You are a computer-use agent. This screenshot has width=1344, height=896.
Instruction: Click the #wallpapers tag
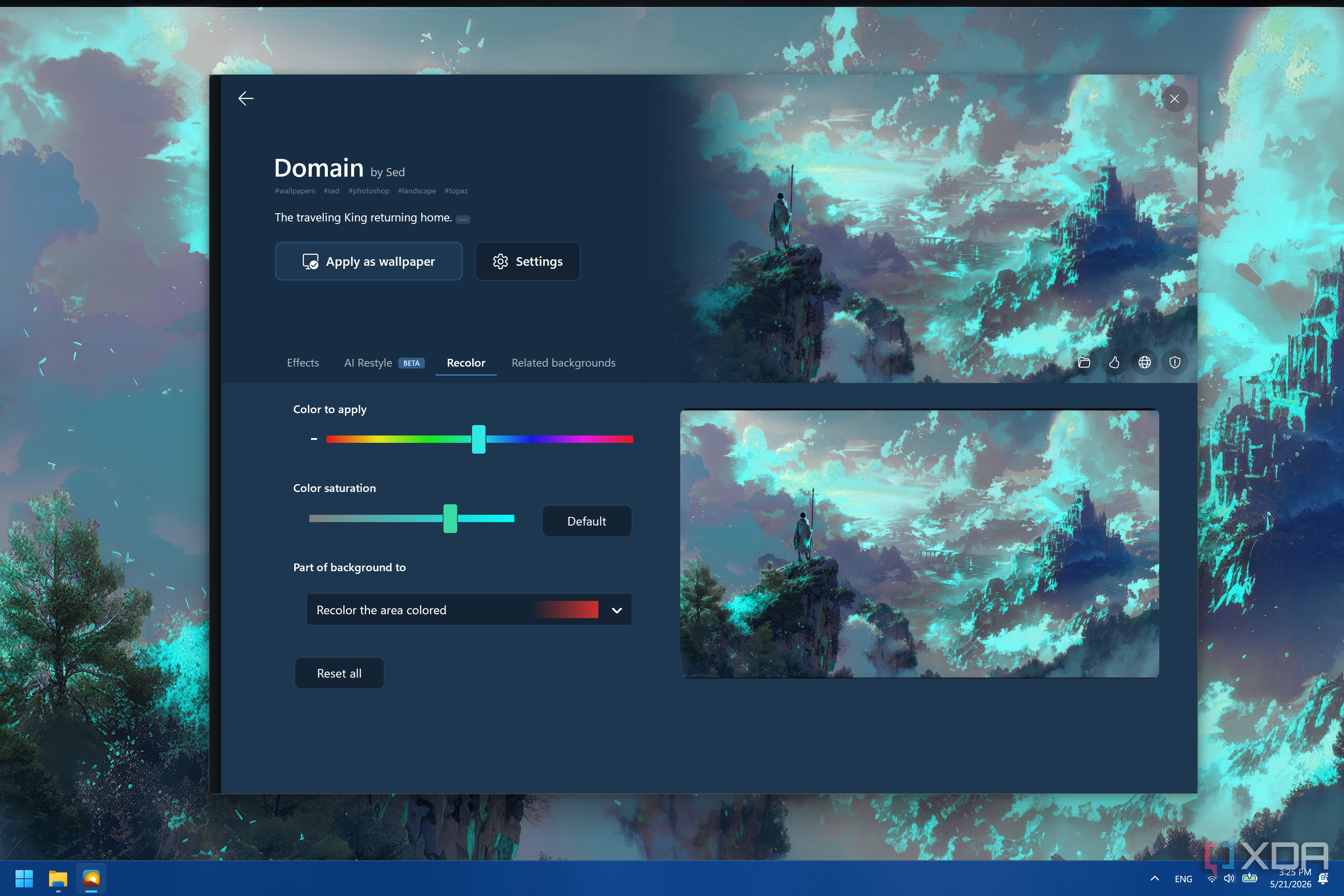coord(295,191)
